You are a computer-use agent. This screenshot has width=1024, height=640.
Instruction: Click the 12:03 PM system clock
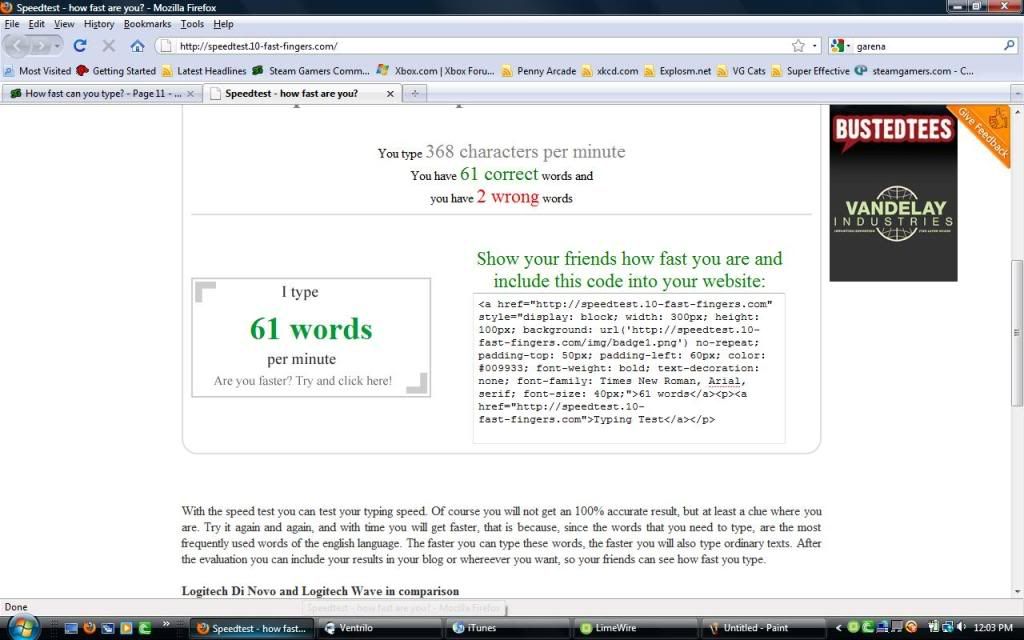pos(993,628)
